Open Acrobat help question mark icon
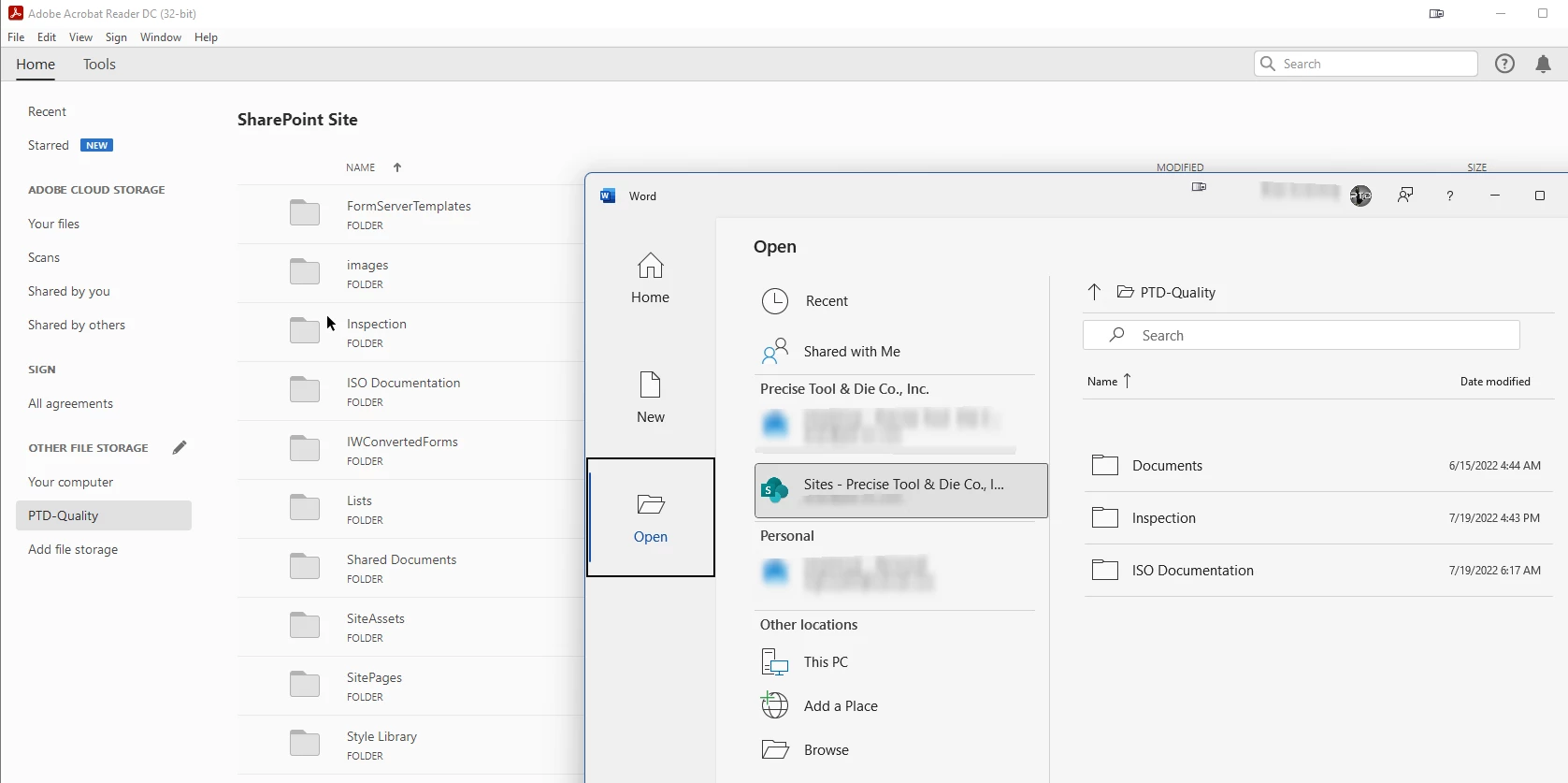1568x783 pixels. tap(1504, 64)
